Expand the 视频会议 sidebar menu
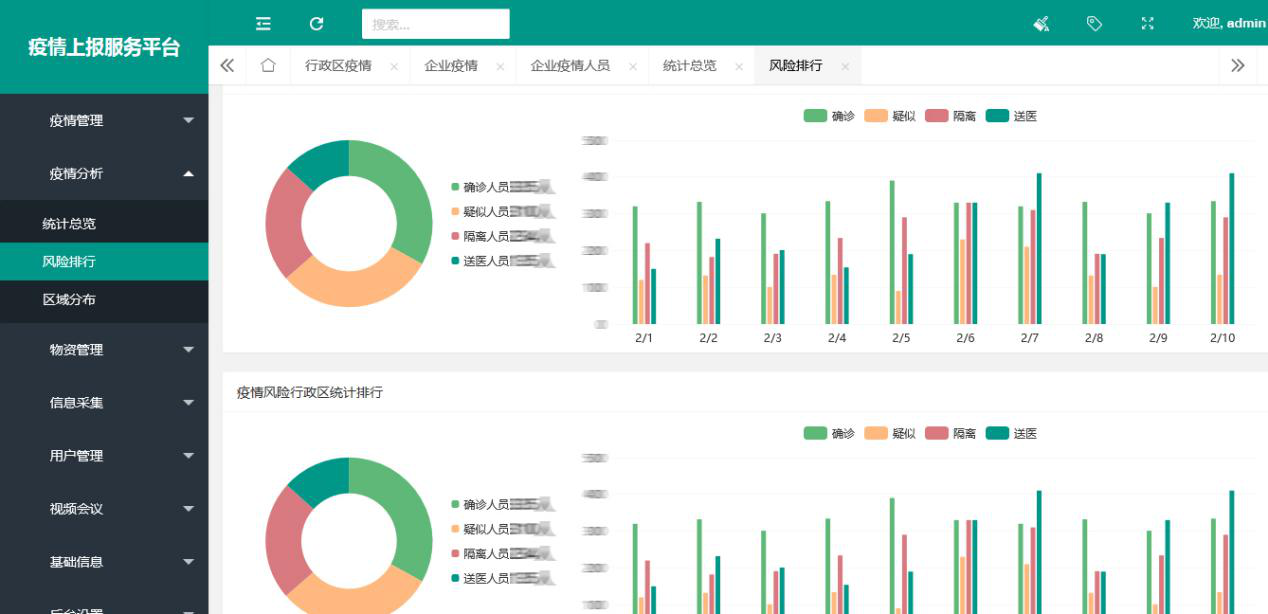 click(104, 509)
